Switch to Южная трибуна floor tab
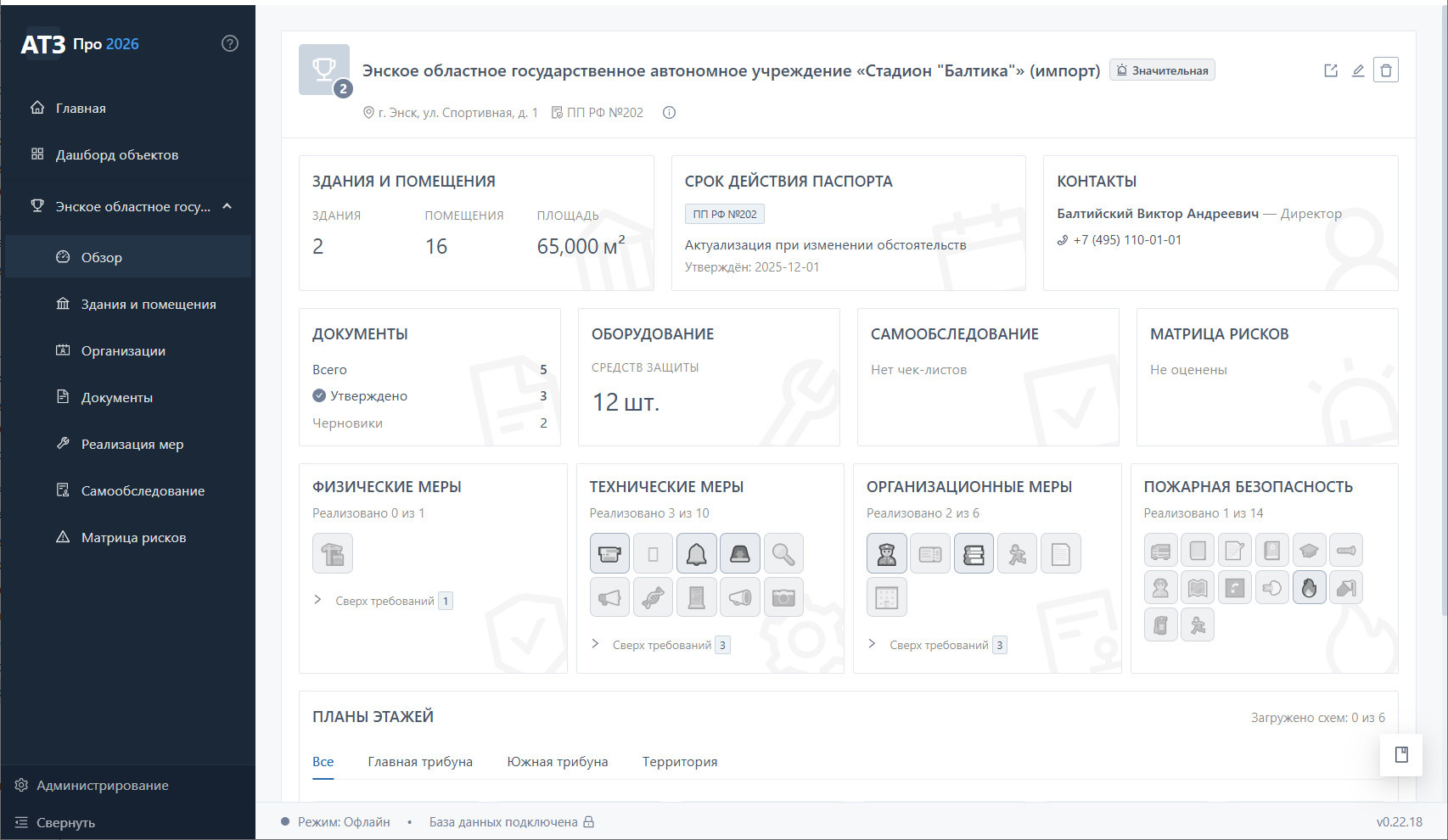Viewport: 1448px width, 840px height. tap(558, 761)
